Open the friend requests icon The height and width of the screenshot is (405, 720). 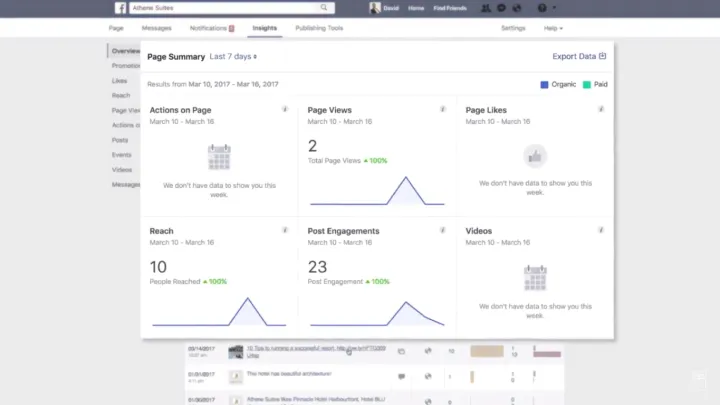pyautogui.click(x=487, y=8)
